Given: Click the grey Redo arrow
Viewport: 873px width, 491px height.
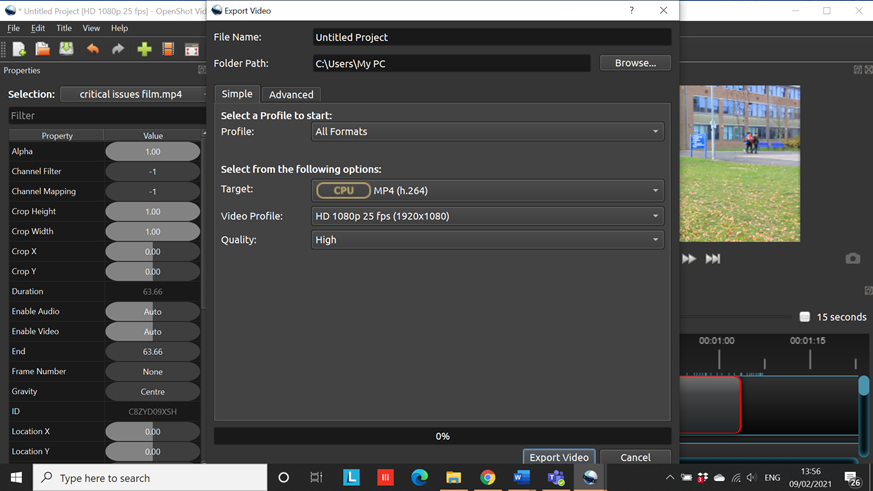Looking at the screenshot, I should tap(117, 49).
